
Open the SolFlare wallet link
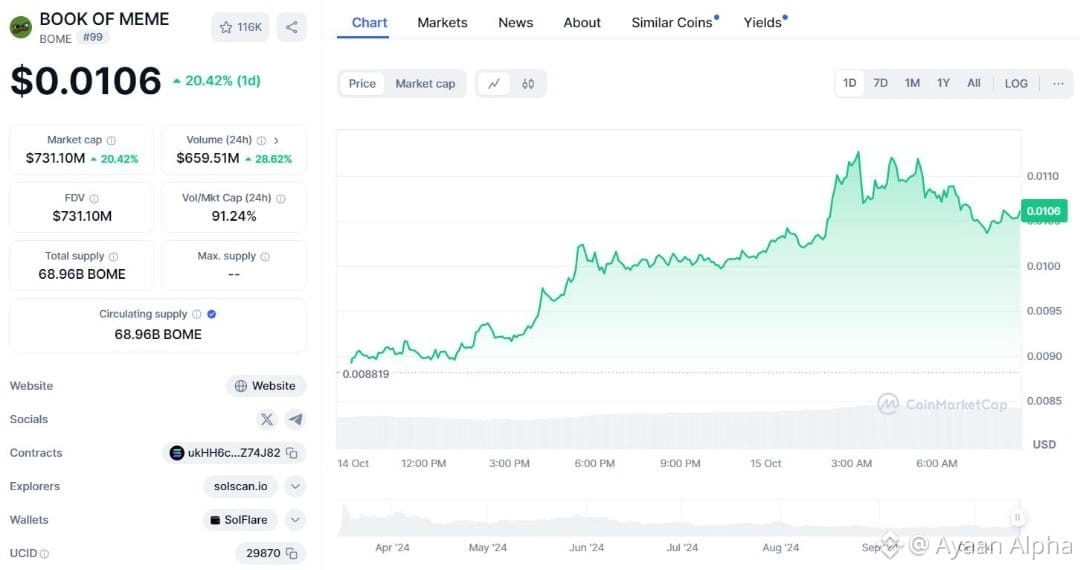240,520
